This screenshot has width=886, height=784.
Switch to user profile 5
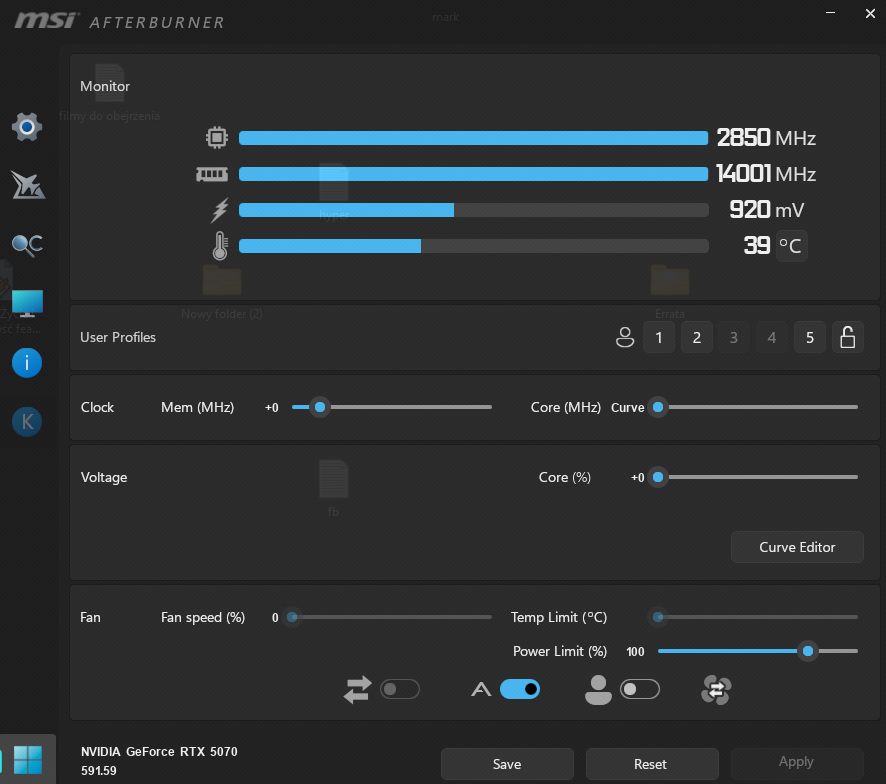(809, 337)
